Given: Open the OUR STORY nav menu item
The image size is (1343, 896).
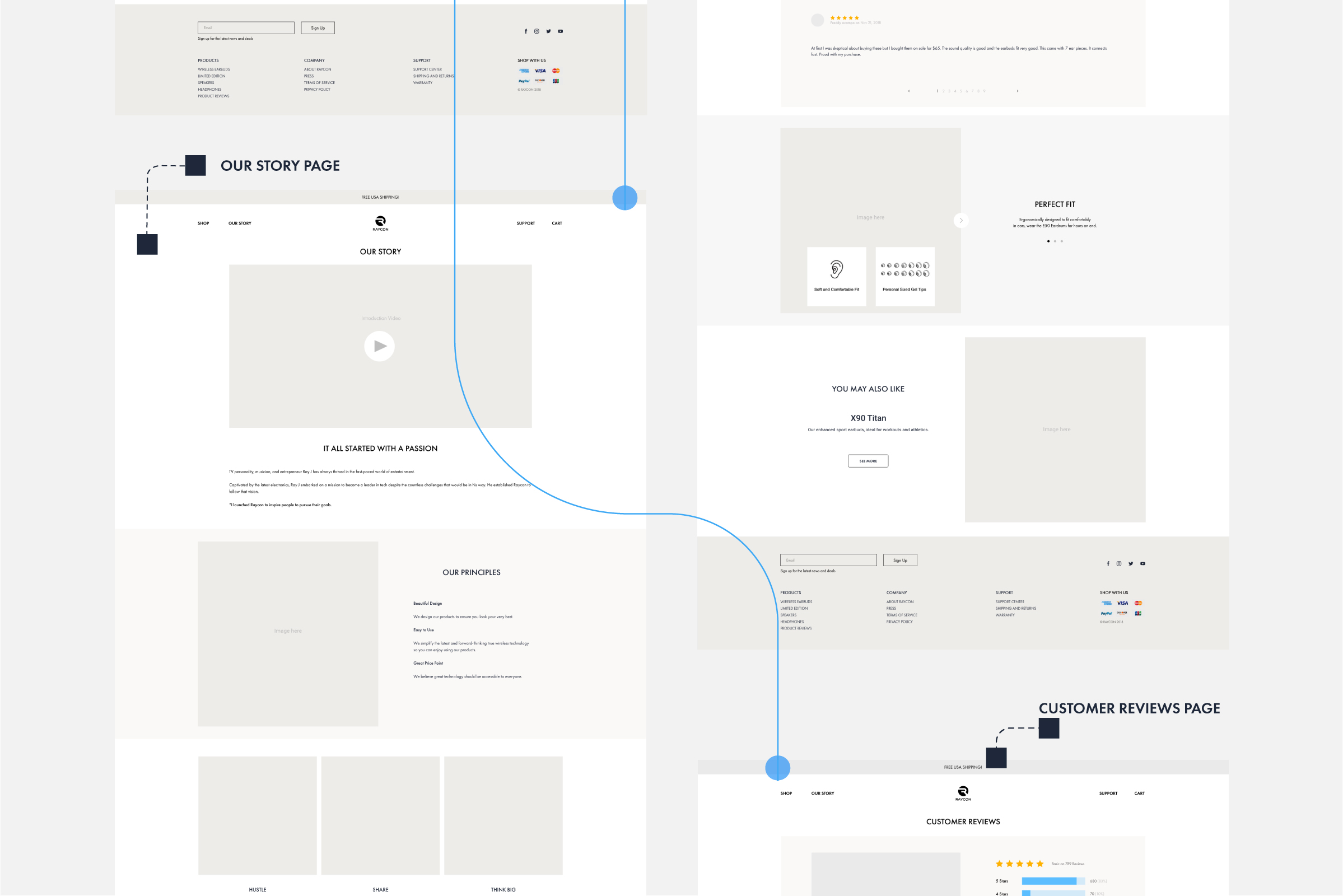Looking at the screenshot, I should point(240,223).
